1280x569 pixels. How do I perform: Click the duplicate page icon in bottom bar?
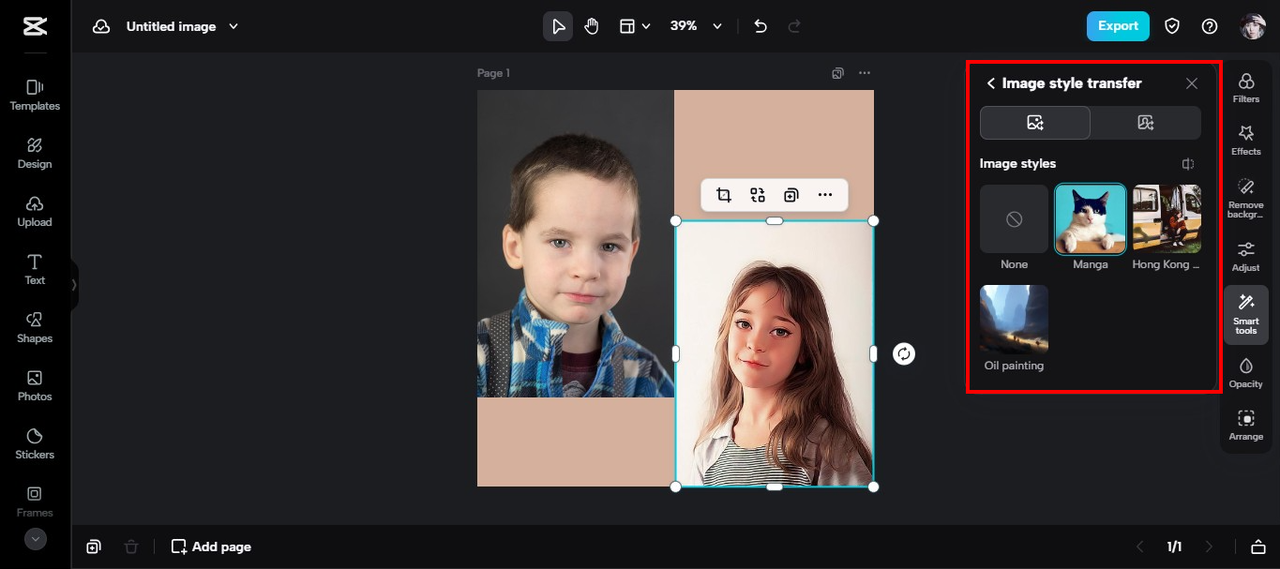click(93, 546)
